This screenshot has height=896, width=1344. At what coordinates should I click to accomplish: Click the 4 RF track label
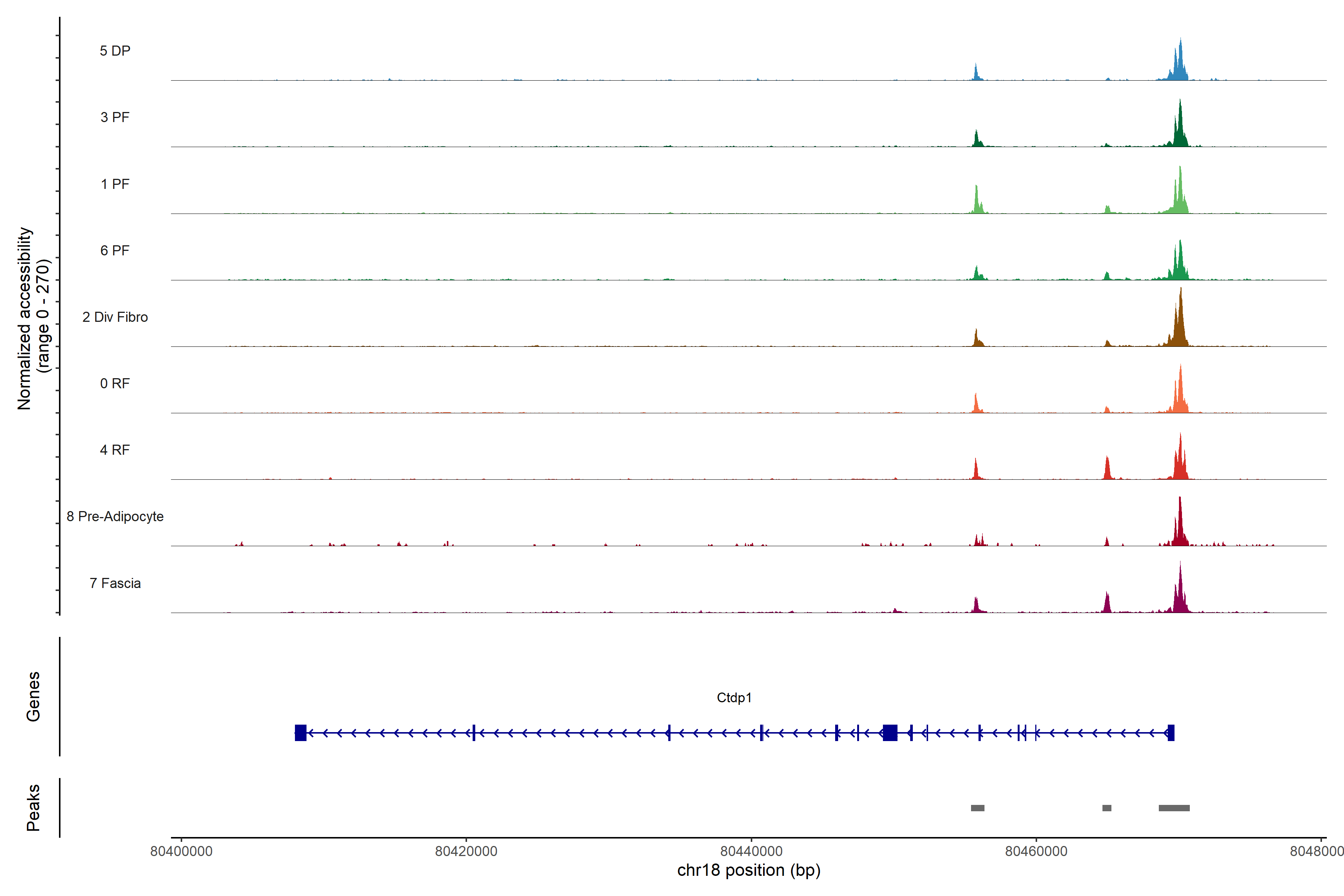[115, 450]
